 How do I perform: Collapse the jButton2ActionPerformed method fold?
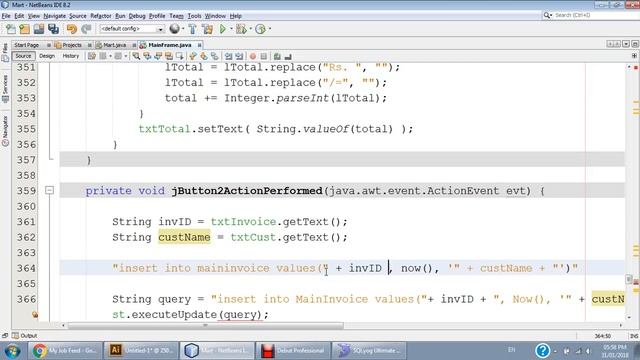pos(49,190)
